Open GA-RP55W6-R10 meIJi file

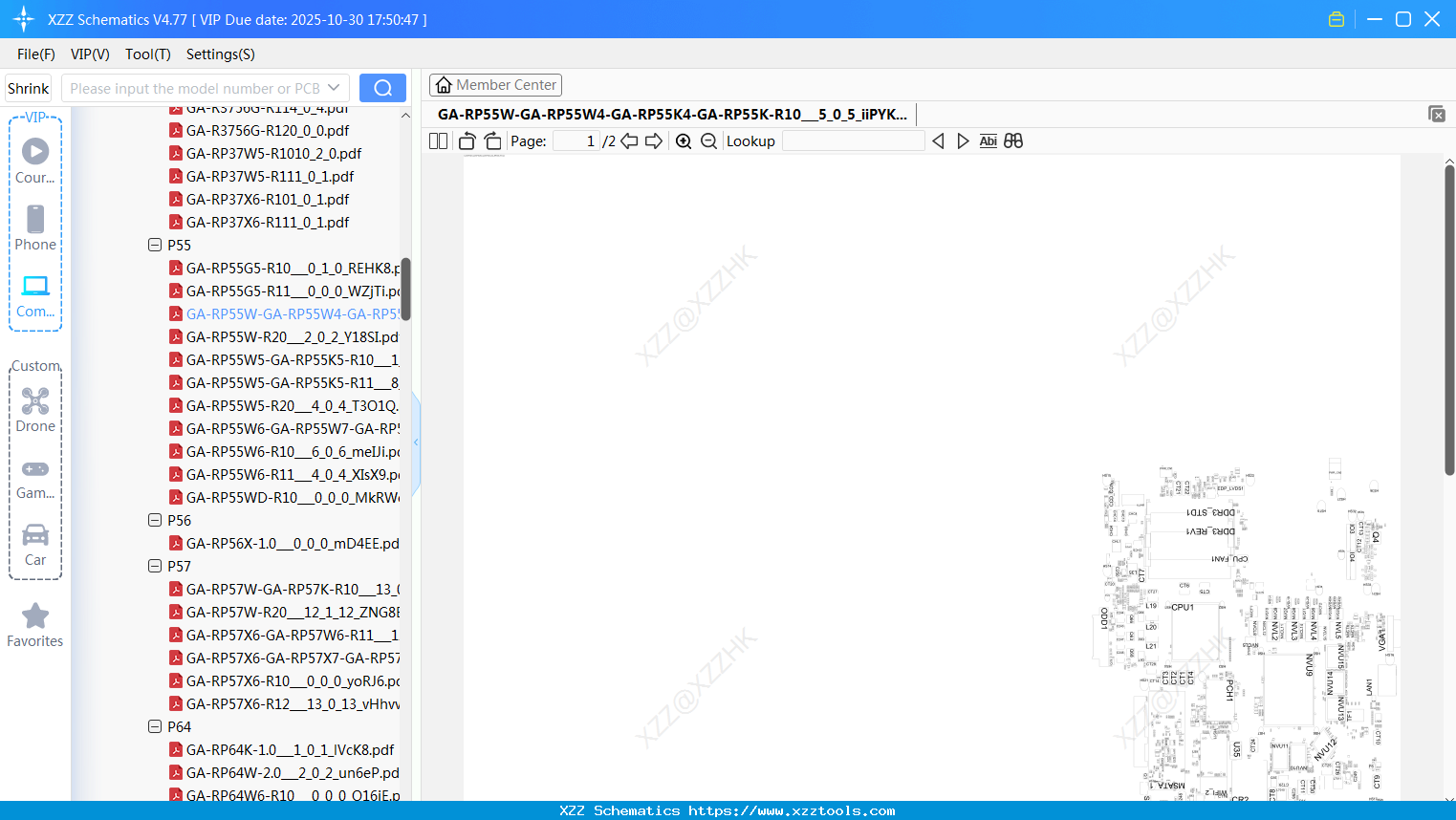(285, 451)
